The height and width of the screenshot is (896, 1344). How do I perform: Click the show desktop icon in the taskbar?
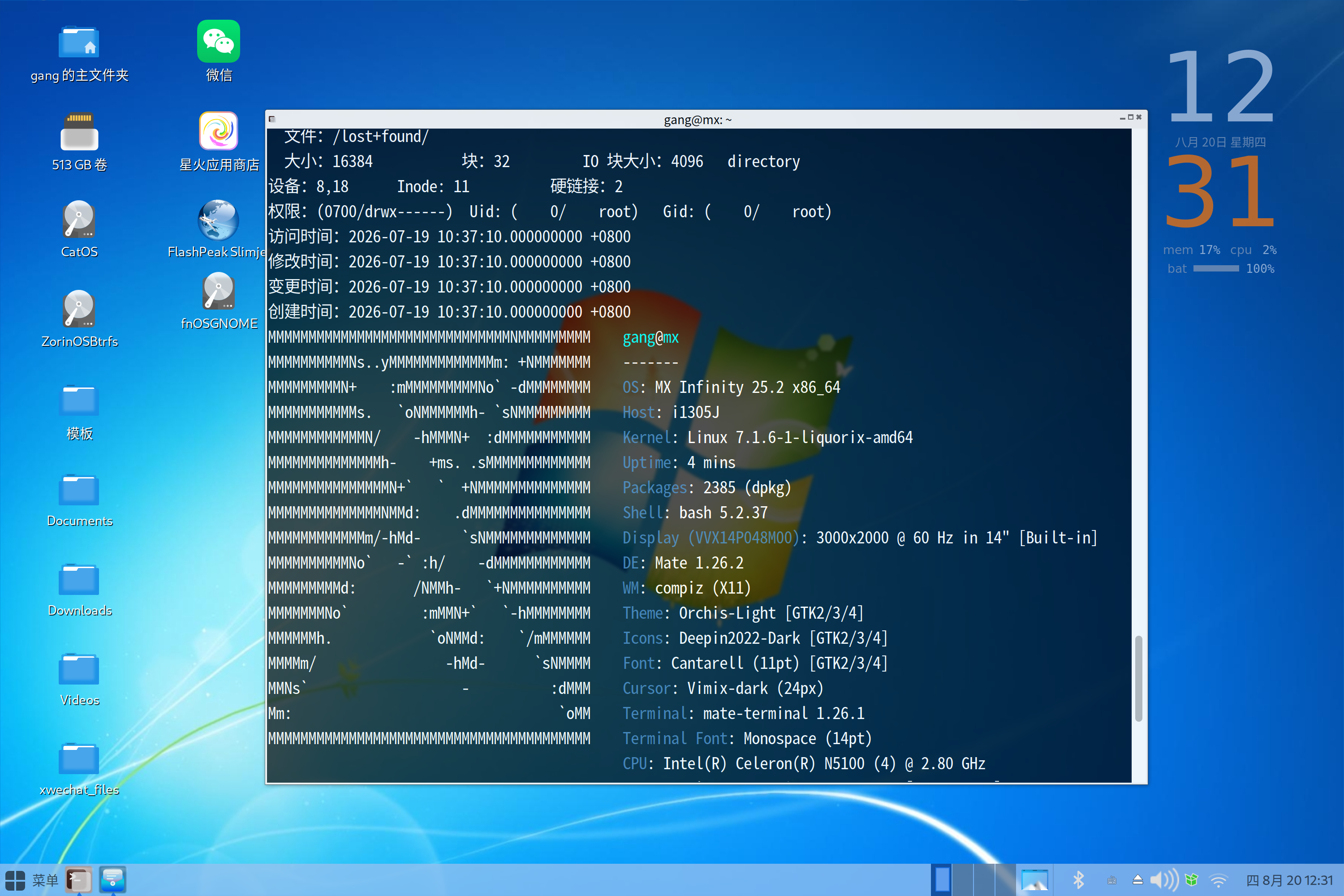click(1034, 880)
